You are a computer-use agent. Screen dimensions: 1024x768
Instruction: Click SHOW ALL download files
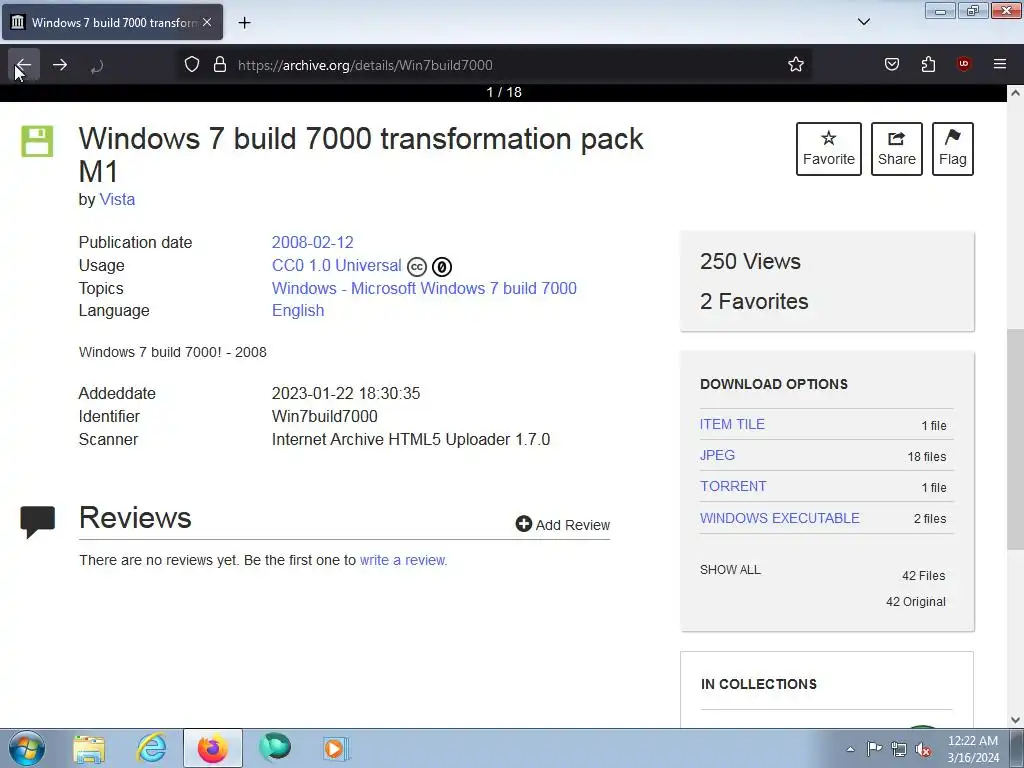[730, 569]
